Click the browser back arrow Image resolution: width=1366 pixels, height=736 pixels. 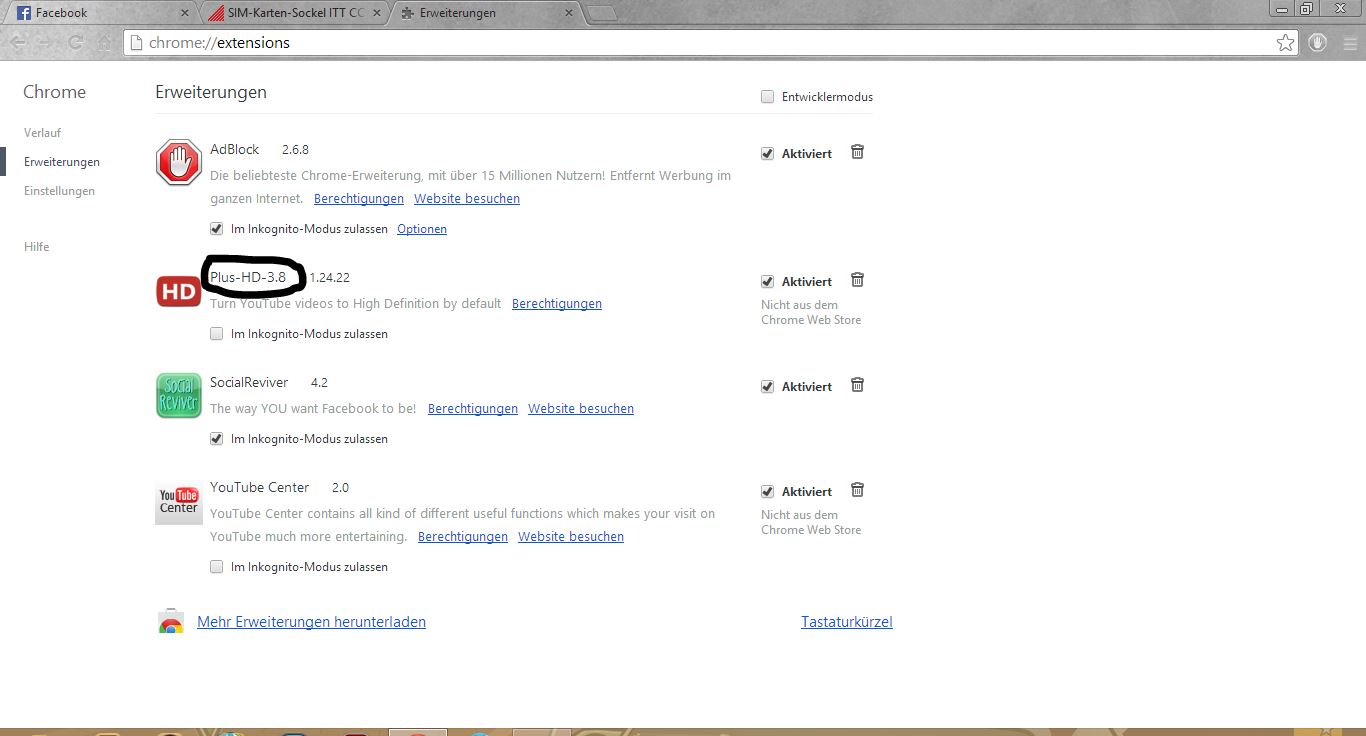coord(18,43)
